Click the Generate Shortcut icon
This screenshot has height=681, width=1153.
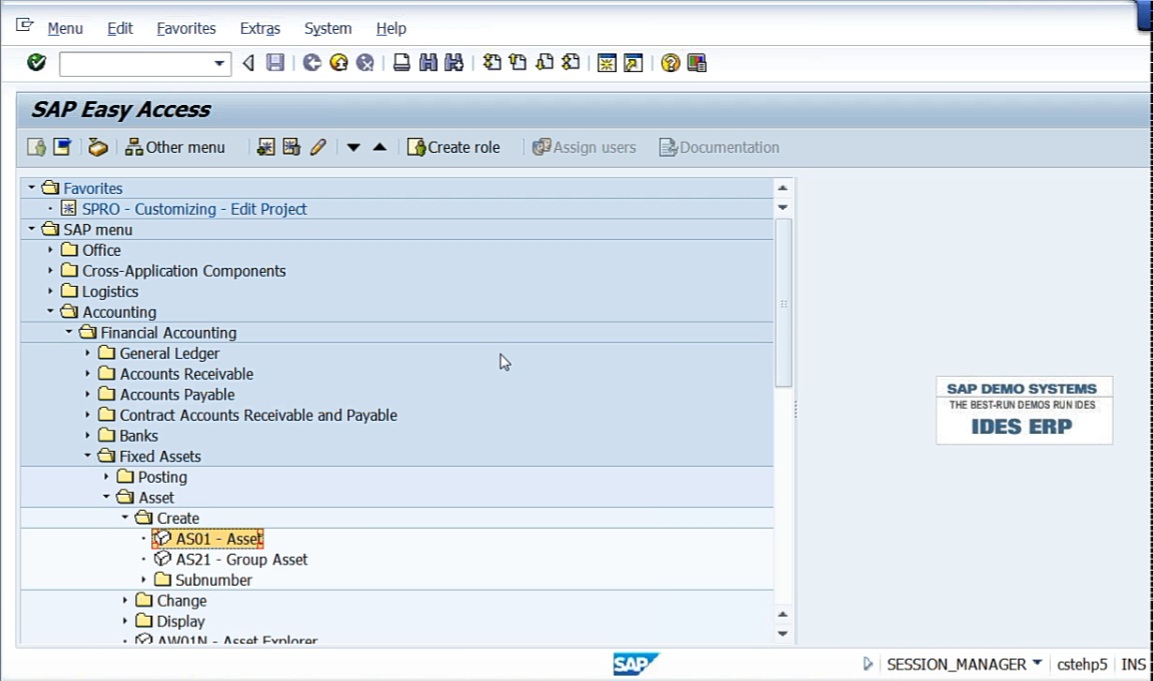pyautogui.click(x=633, y=63)
